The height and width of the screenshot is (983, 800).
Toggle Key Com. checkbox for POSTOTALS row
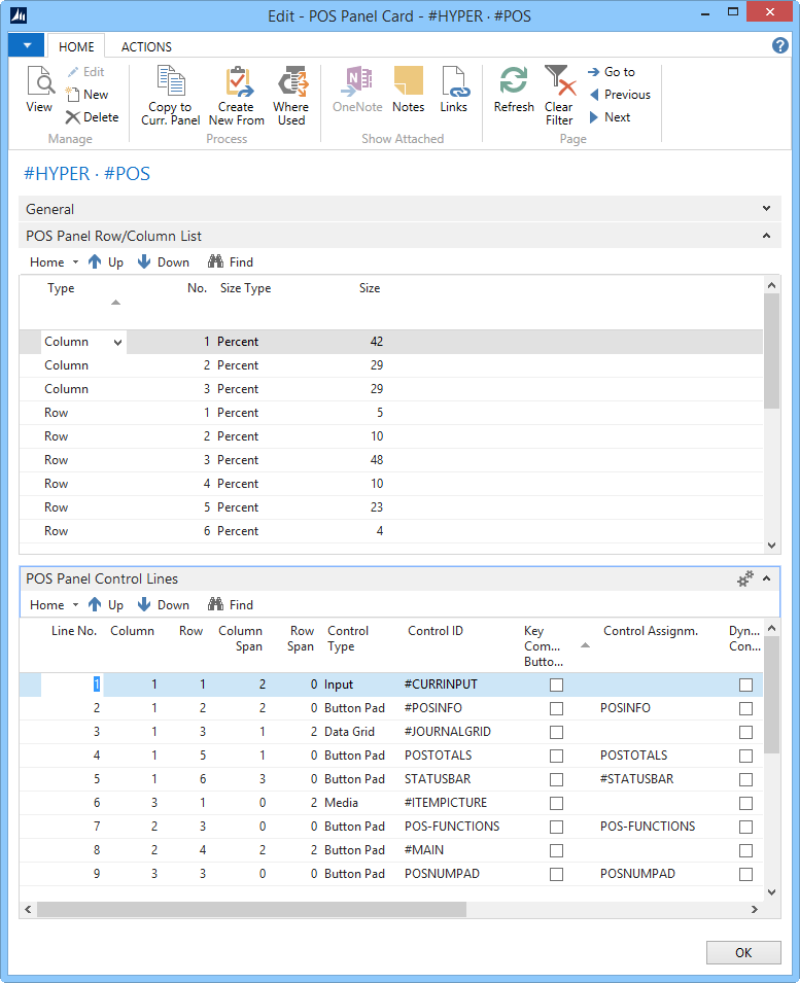[556, 756]
